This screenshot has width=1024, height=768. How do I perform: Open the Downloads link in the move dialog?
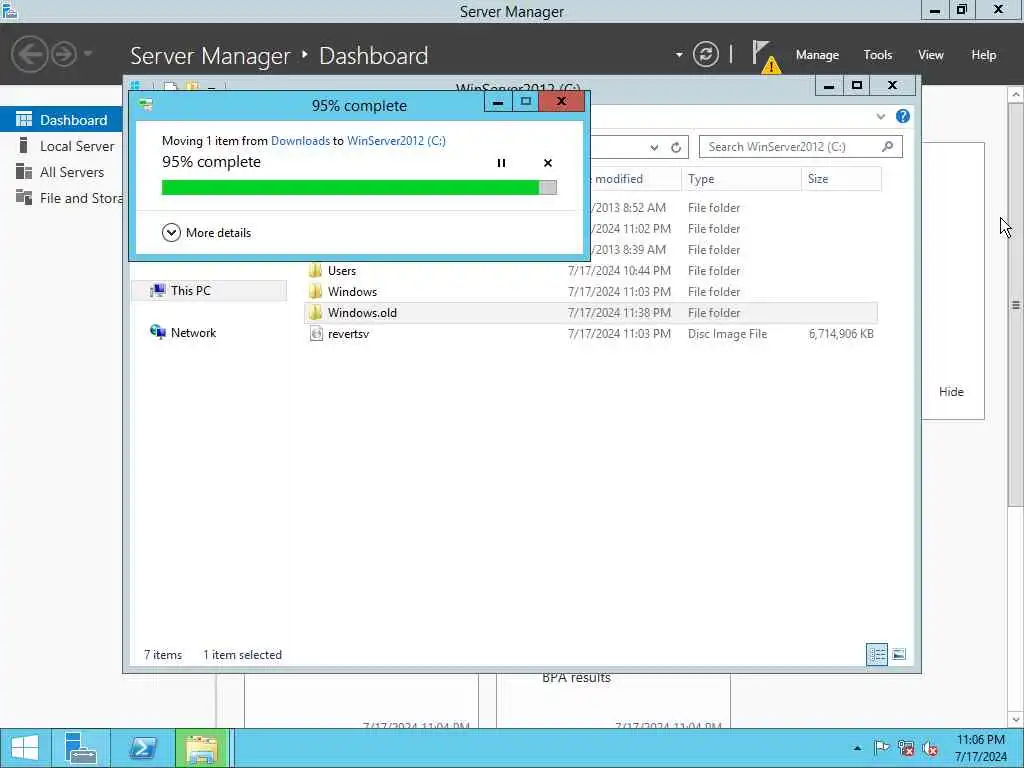pyautogui.click(x=300, y=140)
